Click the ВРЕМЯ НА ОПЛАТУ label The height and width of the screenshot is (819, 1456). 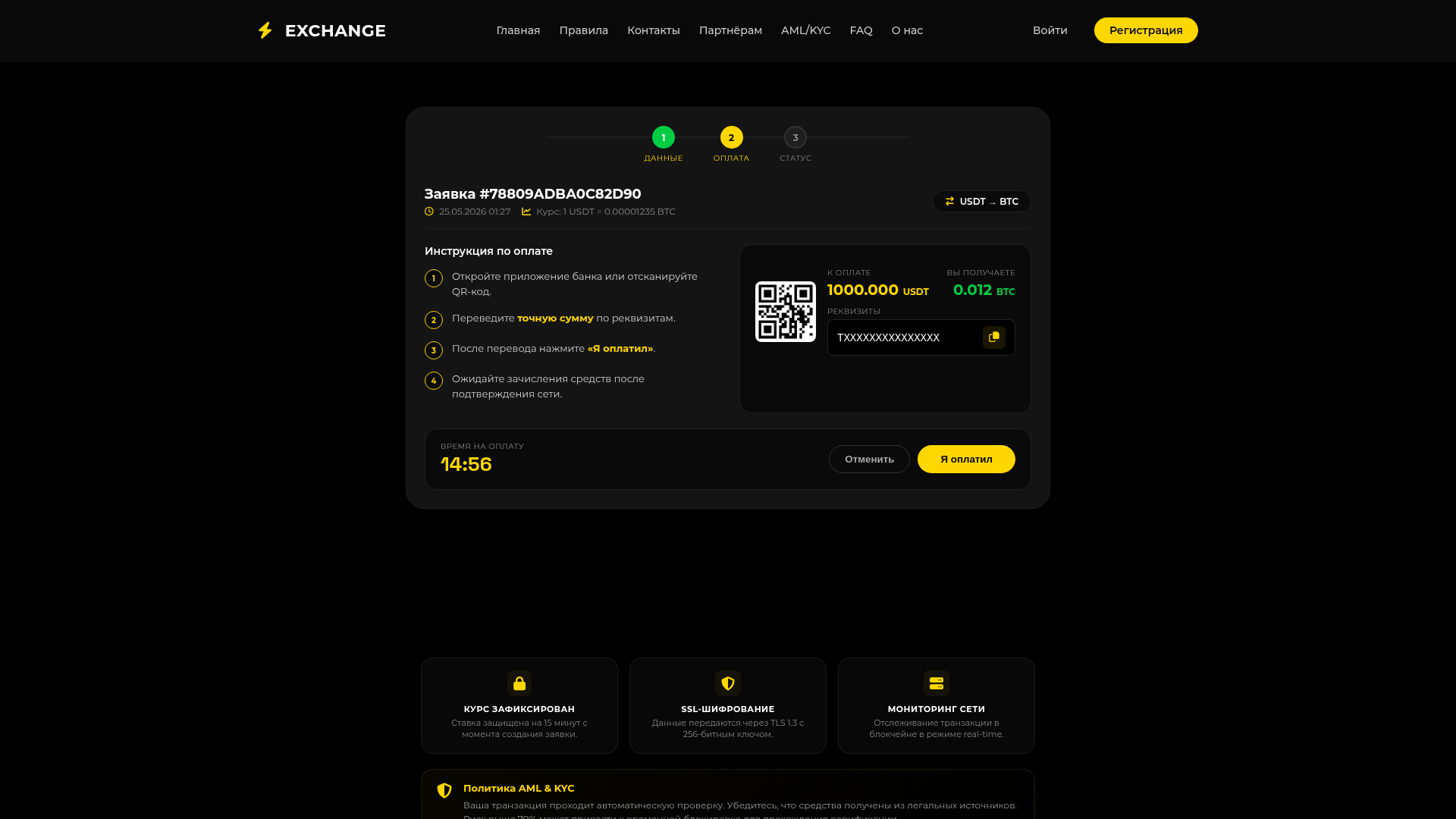482,446
